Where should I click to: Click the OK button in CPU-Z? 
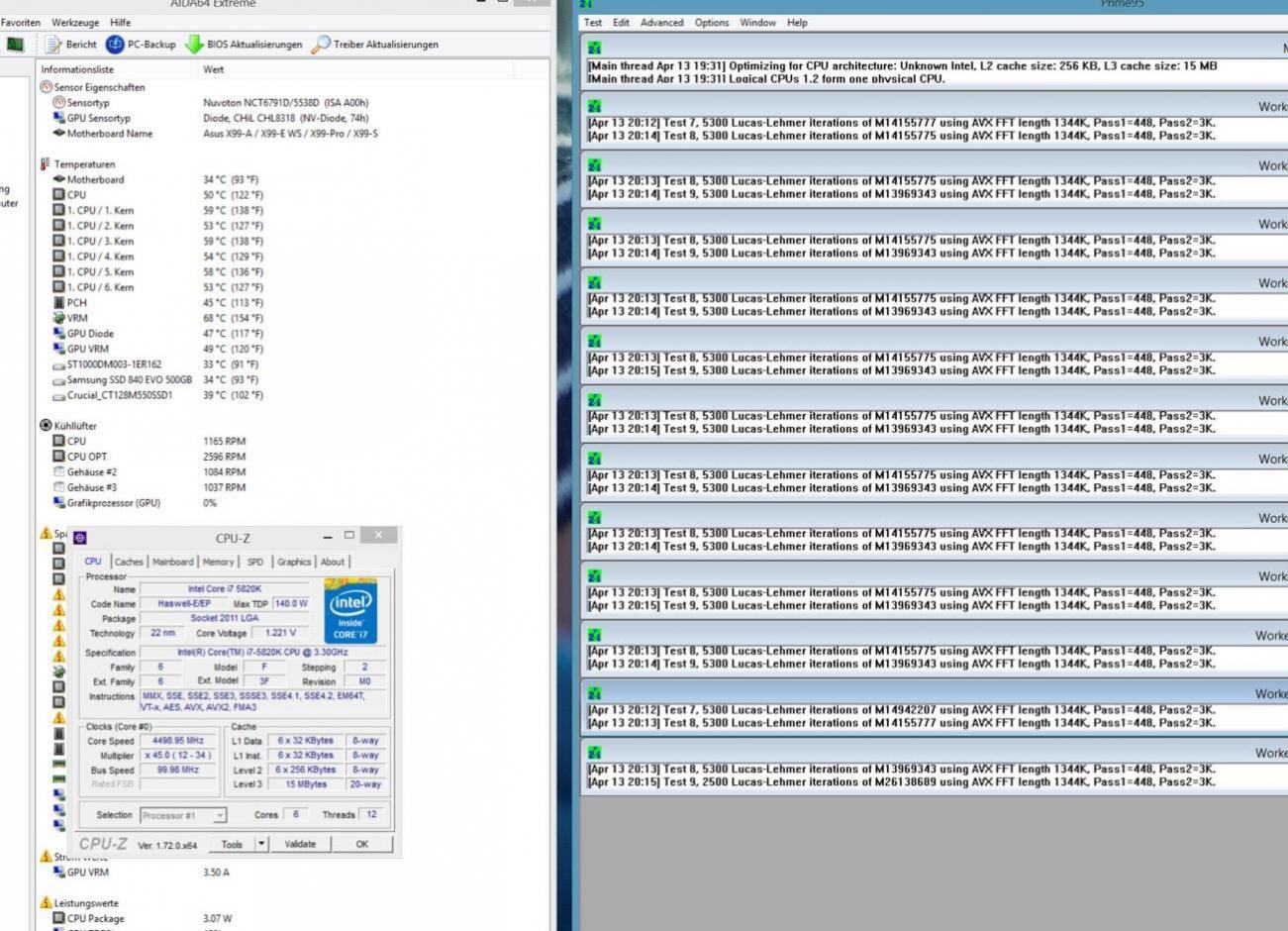(361, 844)
